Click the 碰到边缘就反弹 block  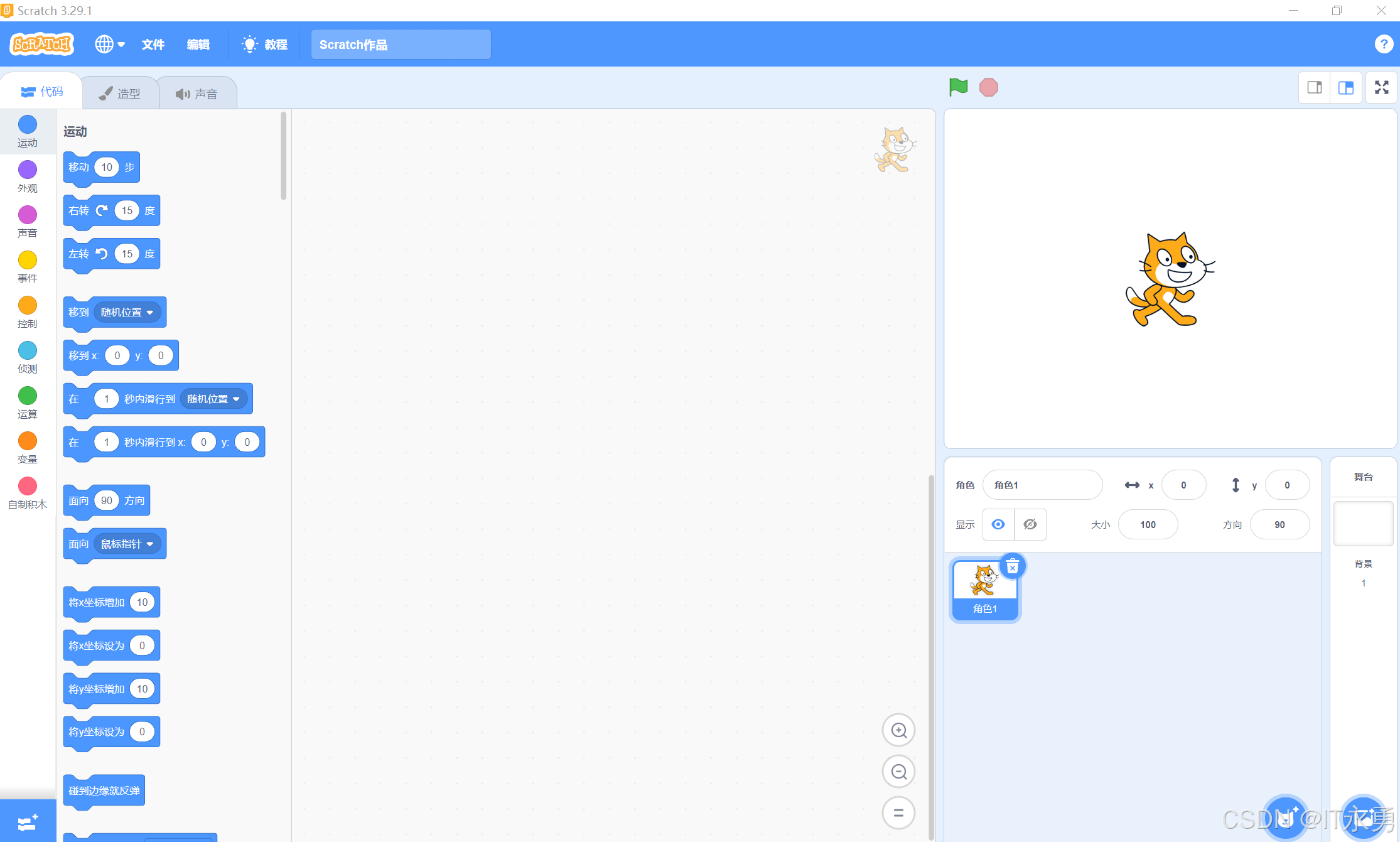[x=104, y=791]
